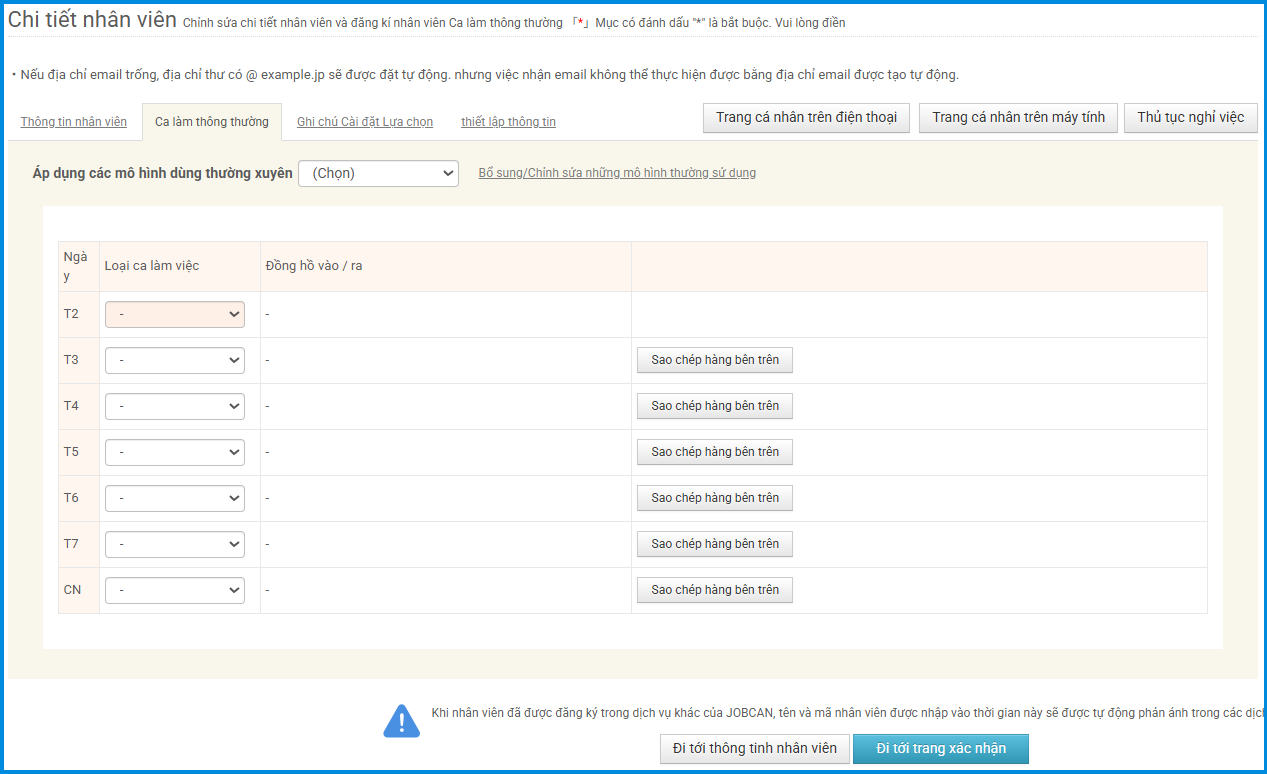Select the Ca làm thông thường tab
1267x774 pixels.
coord(212,122)
